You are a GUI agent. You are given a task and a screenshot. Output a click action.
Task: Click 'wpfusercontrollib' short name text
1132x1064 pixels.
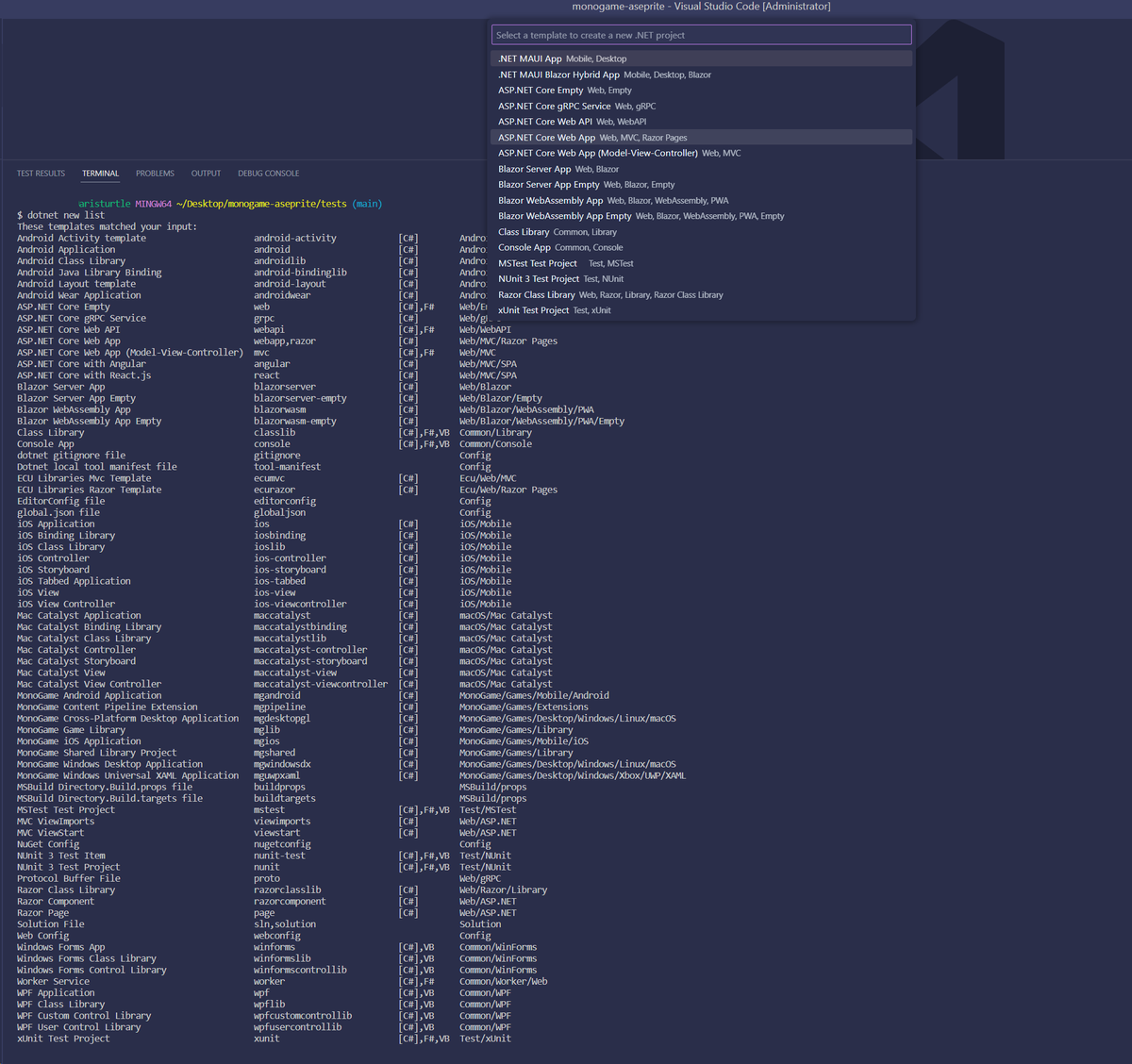pyautogui.click(x=297, y=1027)
